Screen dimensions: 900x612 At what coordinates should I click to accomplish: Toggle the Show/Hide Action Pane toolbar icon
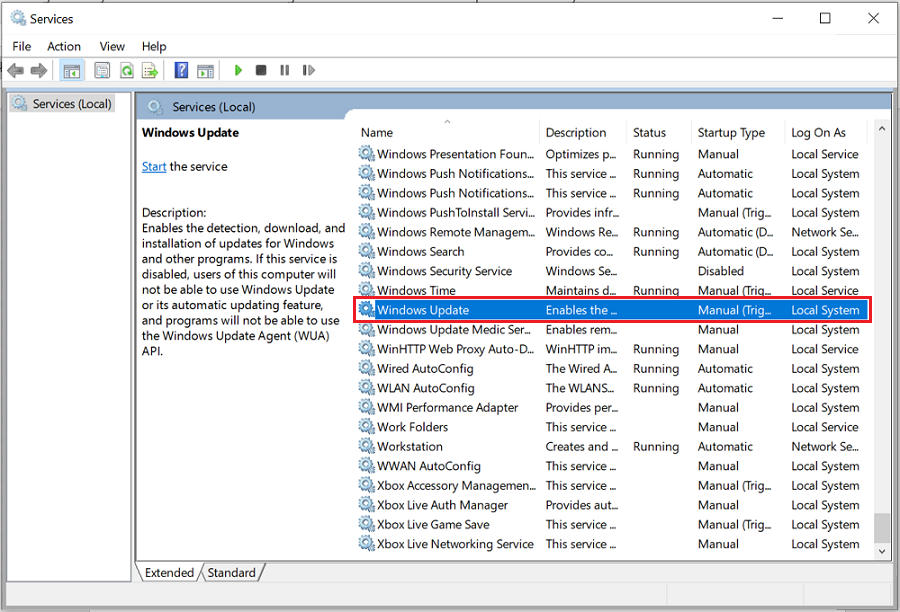click(x=205, y=71)
